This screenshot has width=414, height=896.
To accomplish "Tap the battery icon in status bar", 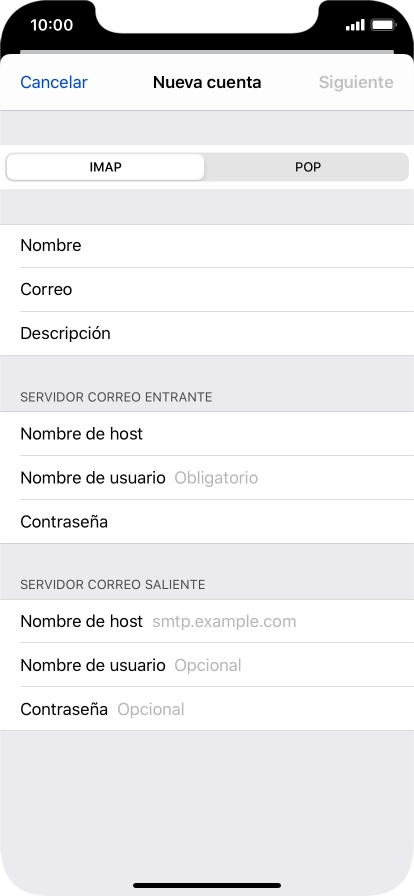I will pyautogui.click(x=383, y=25).
